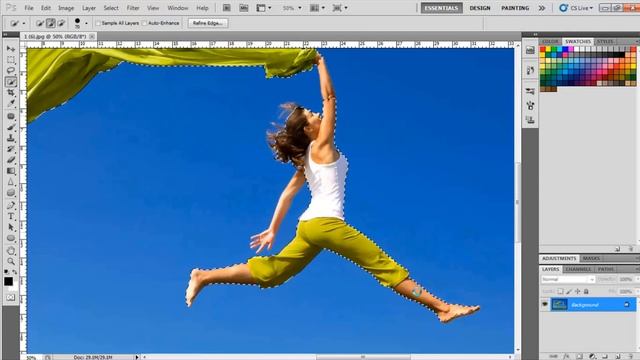
Task: Toggle Lock all
Action: pos(586,291)
